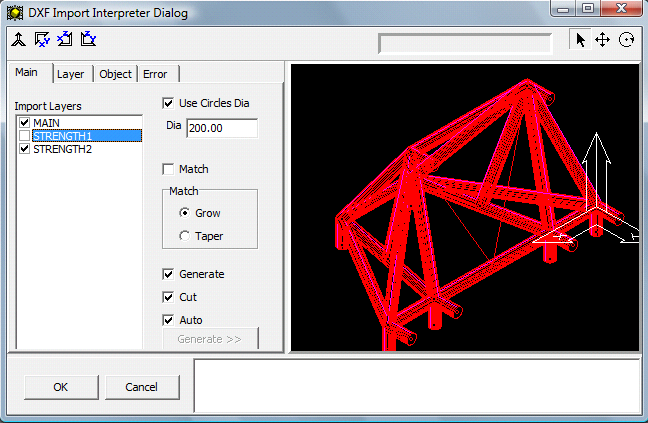
Task: Uncheck the MAIN layer checkbox
Action: pyautogui.click(x=25, y=123)
